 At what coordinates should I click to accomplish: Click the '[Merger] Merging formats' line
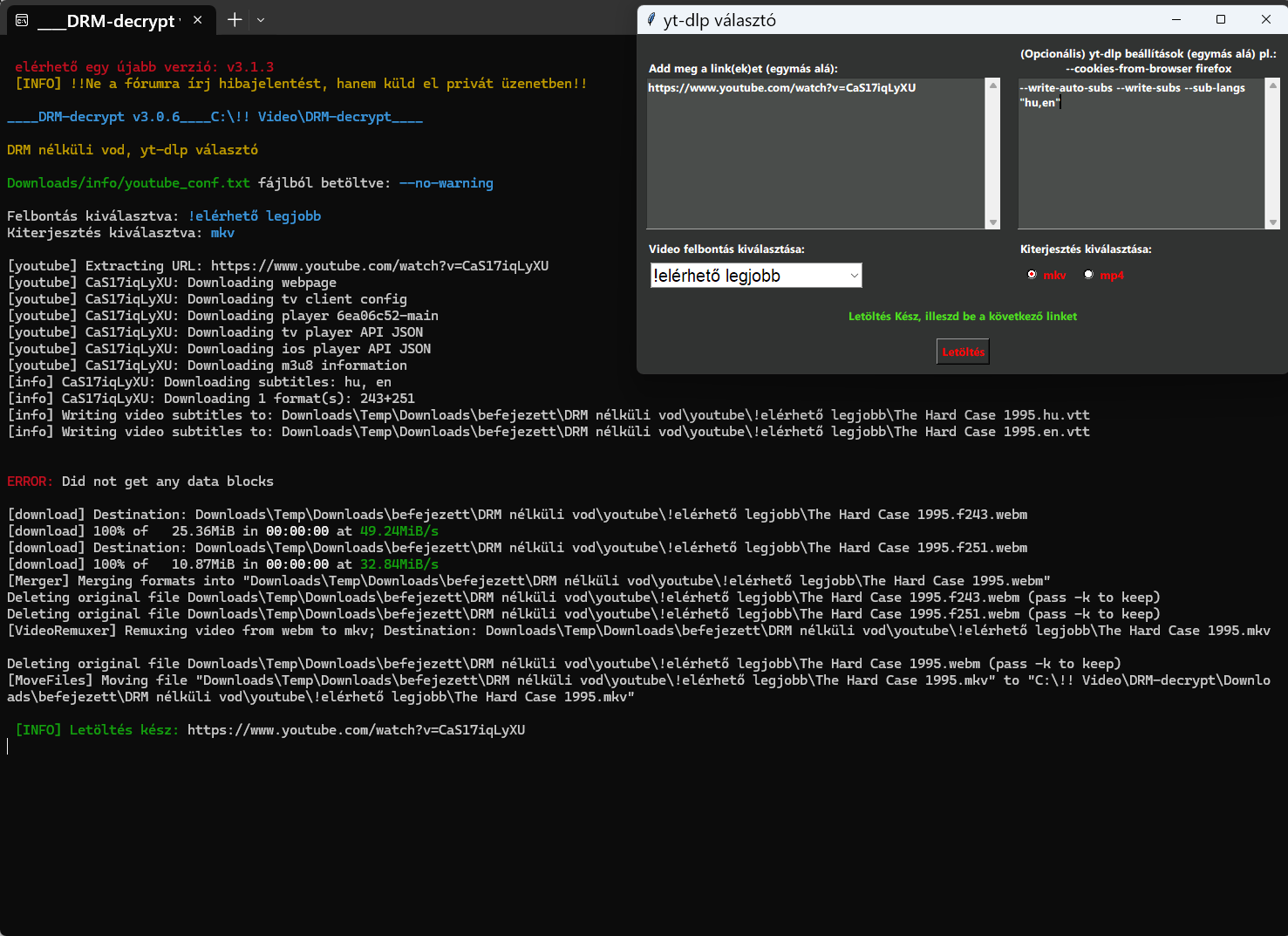[x=528, y=581]
